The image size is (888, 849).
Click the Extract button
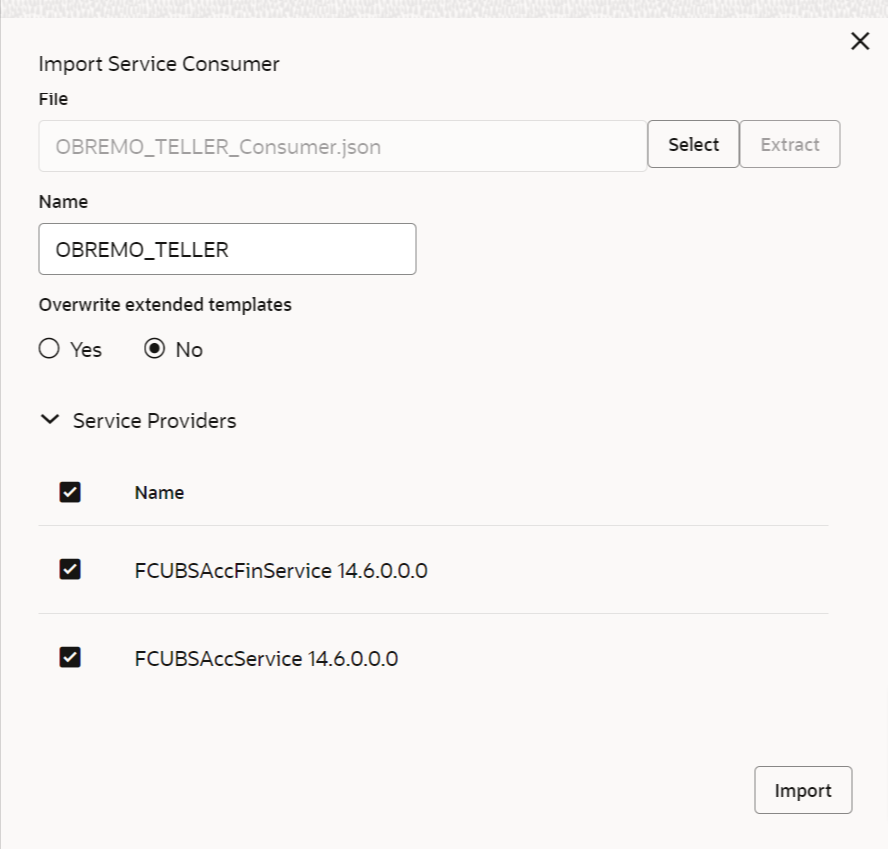(789, 144)
